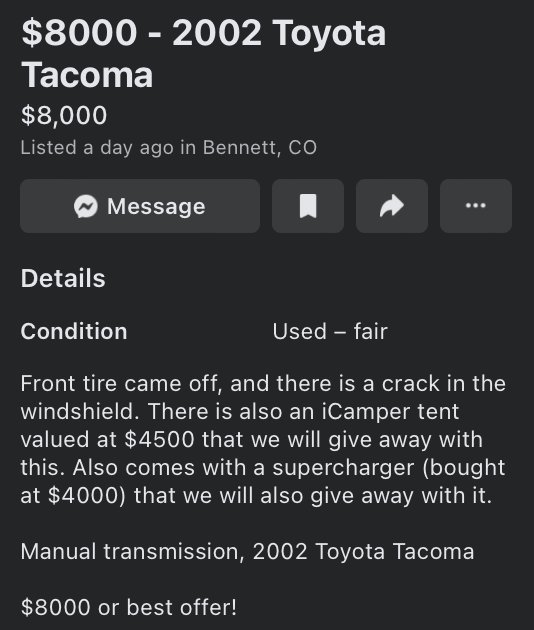The height and width of the screenshot is (630, 534).
Task: Click the Details section heading
Action: point(63,278)
